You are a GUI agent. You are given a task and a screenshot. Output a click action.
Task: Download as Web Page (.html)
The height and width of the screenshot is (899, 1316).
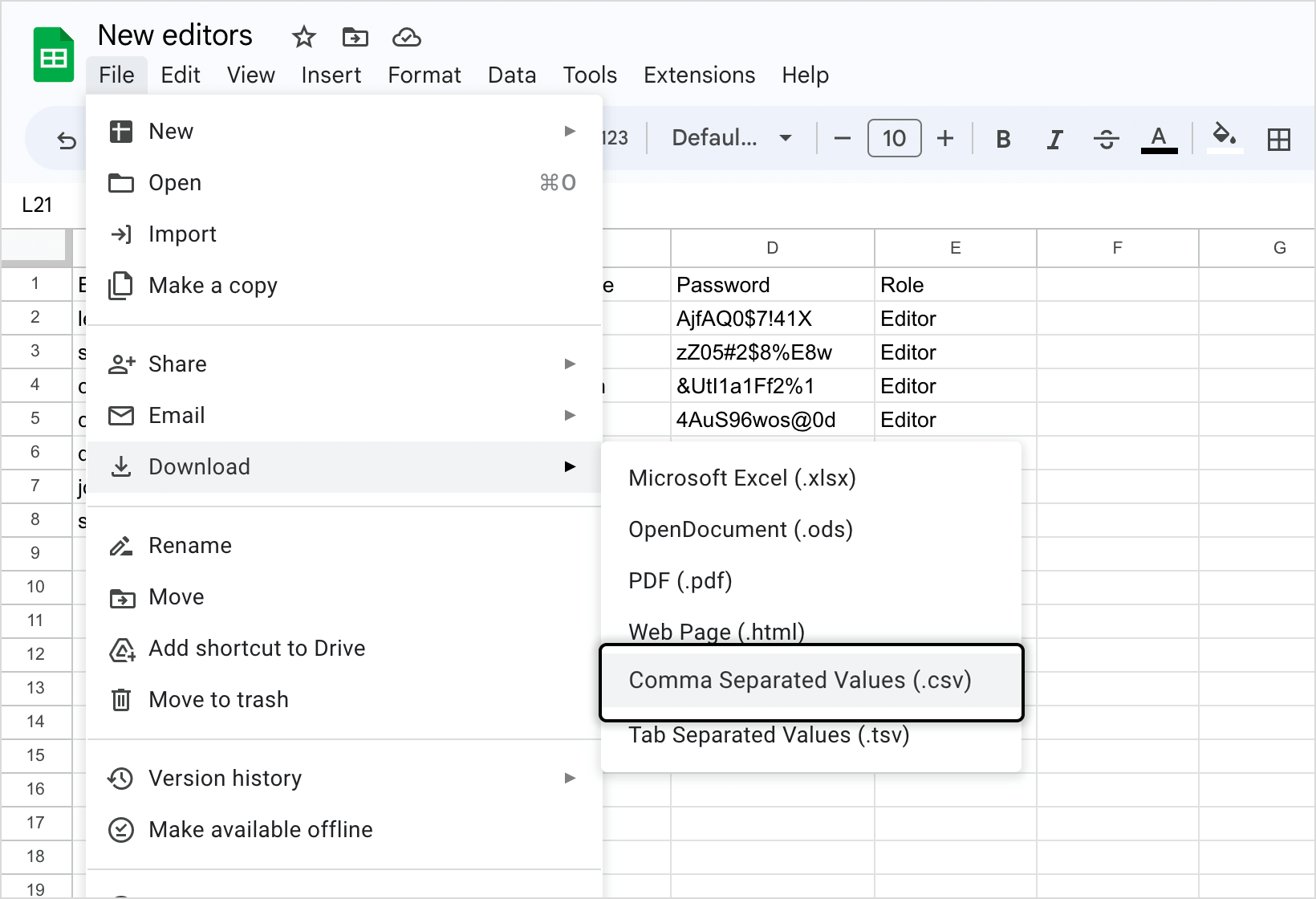(811, 631)
